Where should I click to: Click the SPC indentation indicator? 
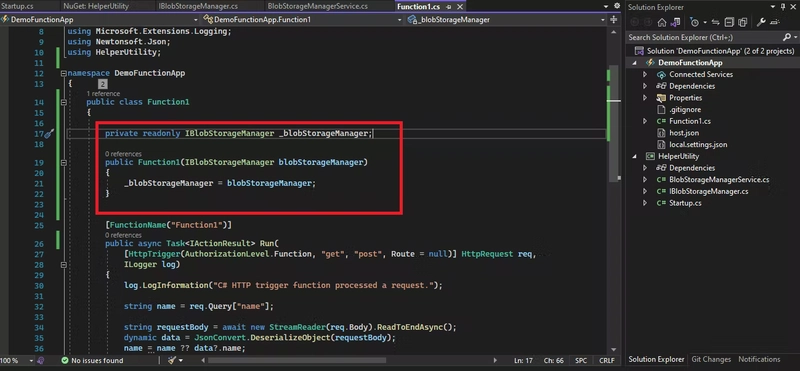pos(581,360)
